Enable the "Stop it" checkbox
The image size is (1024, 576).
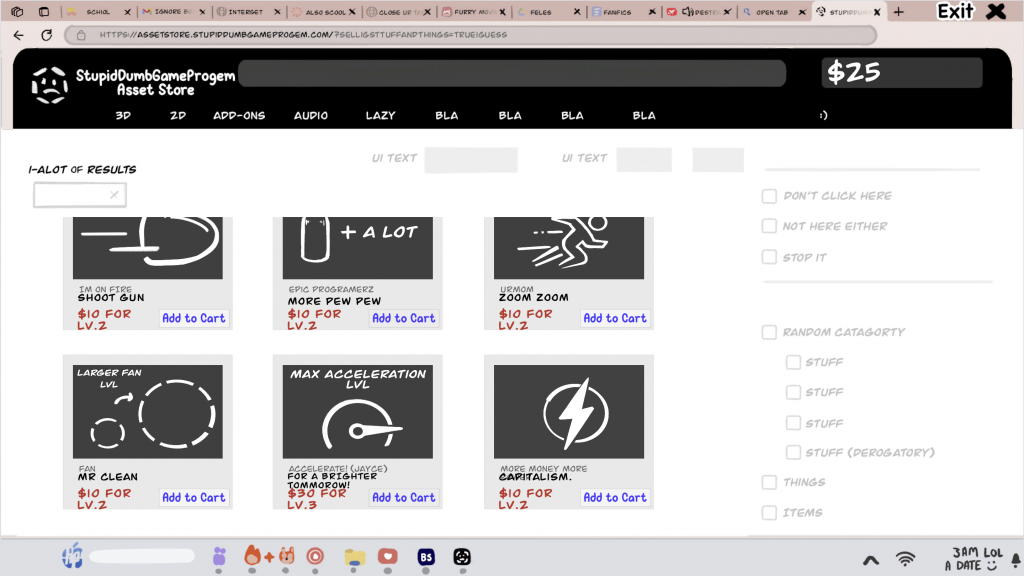(769, 257)
